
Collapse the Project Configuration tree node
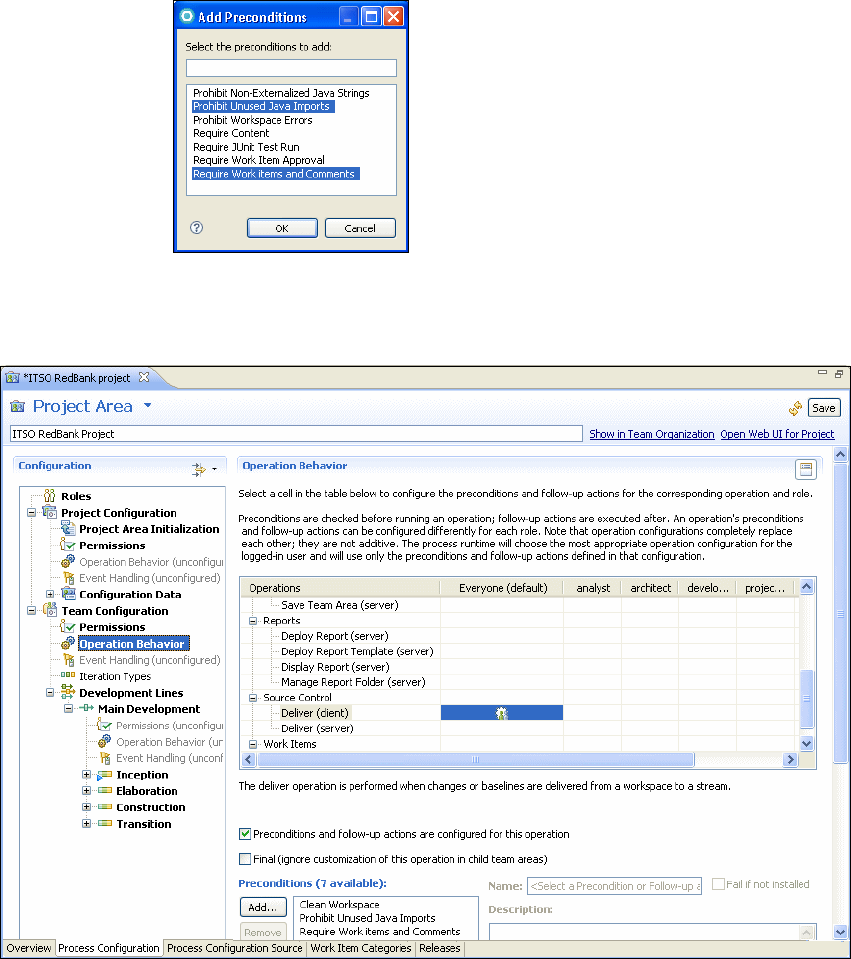(x=32, y=513)
